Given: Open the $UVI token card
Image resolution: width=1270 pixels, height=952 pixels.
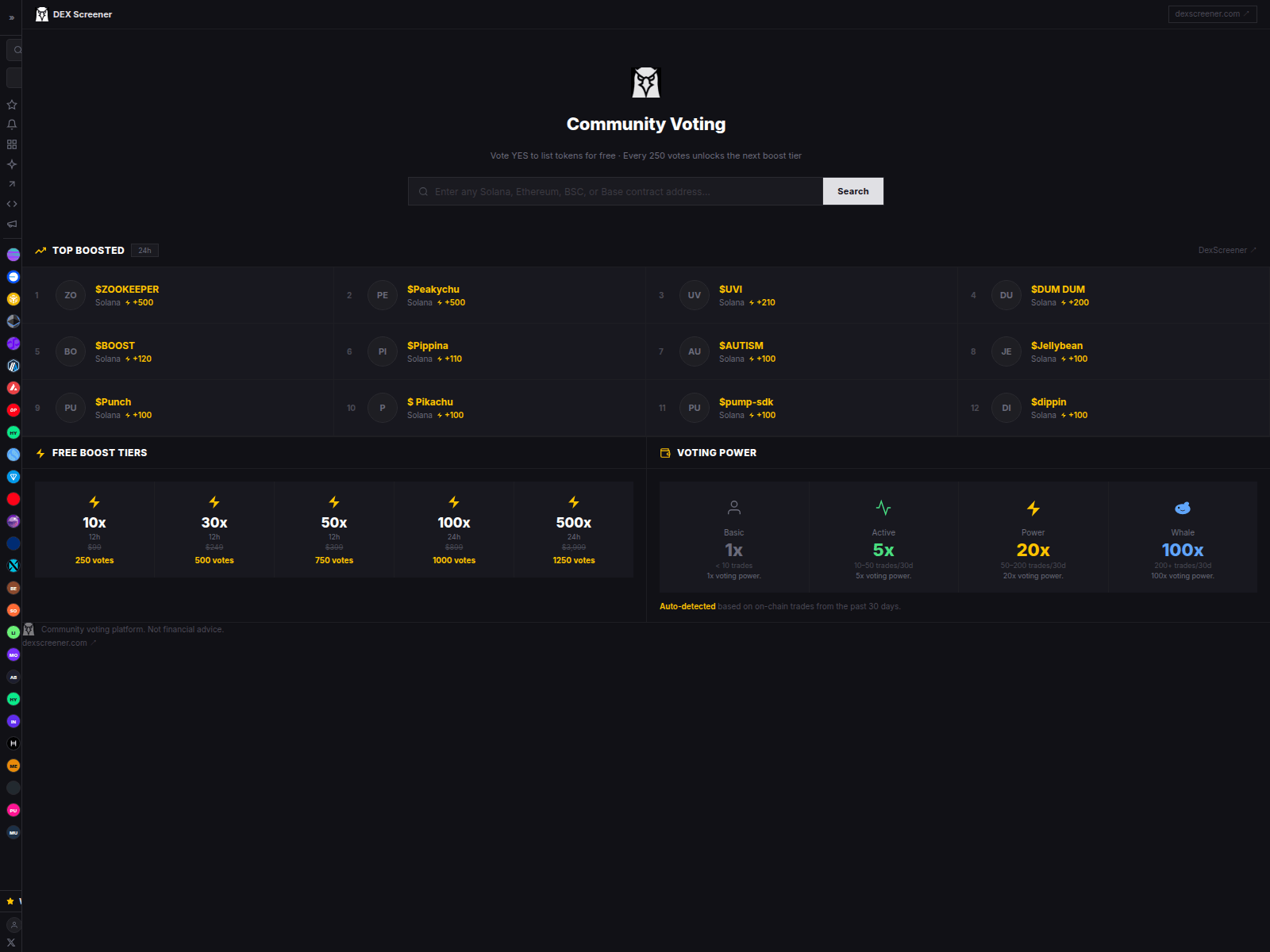Looking at the screenshot, I should pyautogui.click(x=802, y=295).
